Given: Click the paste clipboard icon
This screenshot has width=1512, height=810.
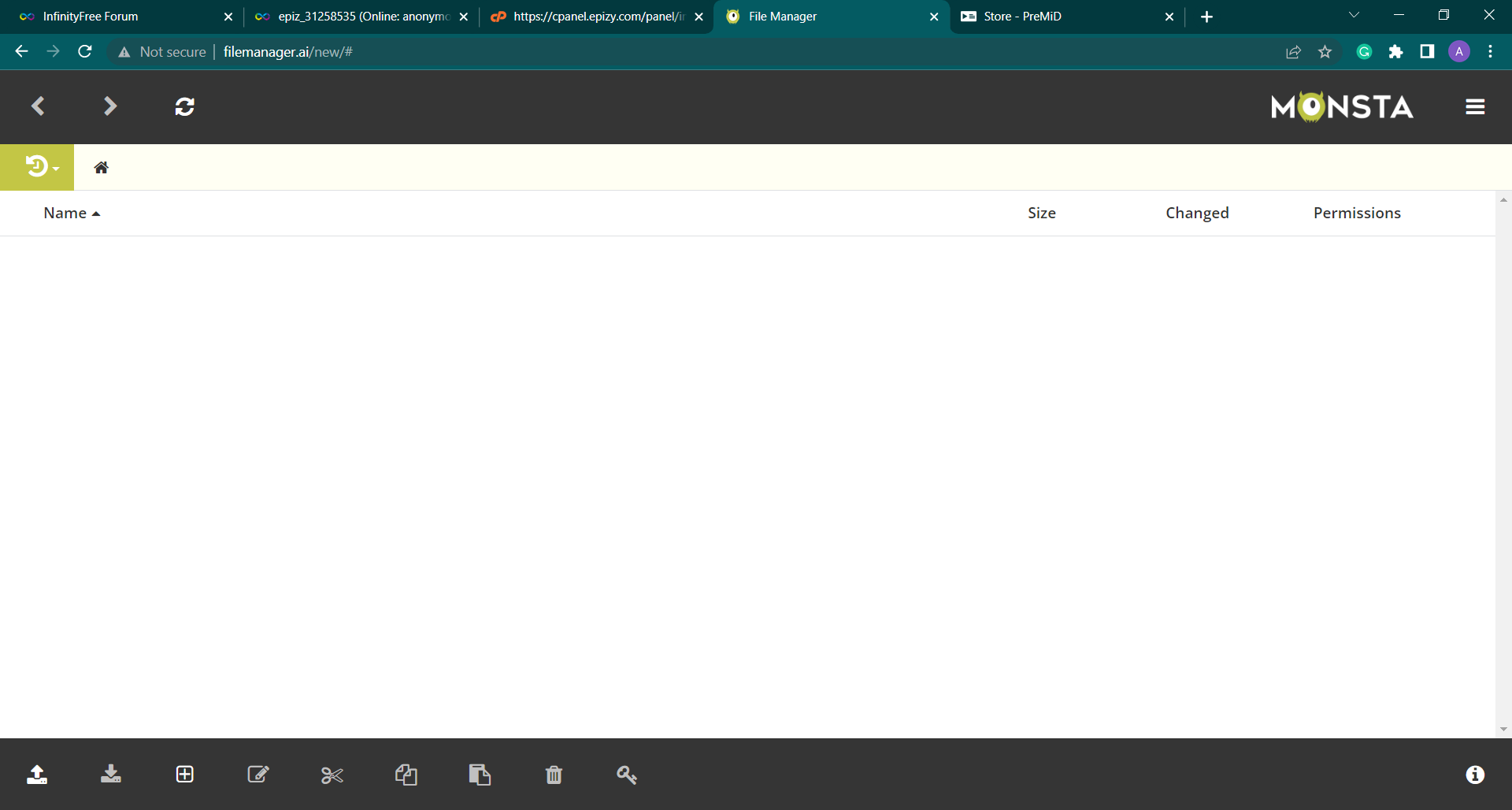Looking at the screenshot, I should click(480, 775).
